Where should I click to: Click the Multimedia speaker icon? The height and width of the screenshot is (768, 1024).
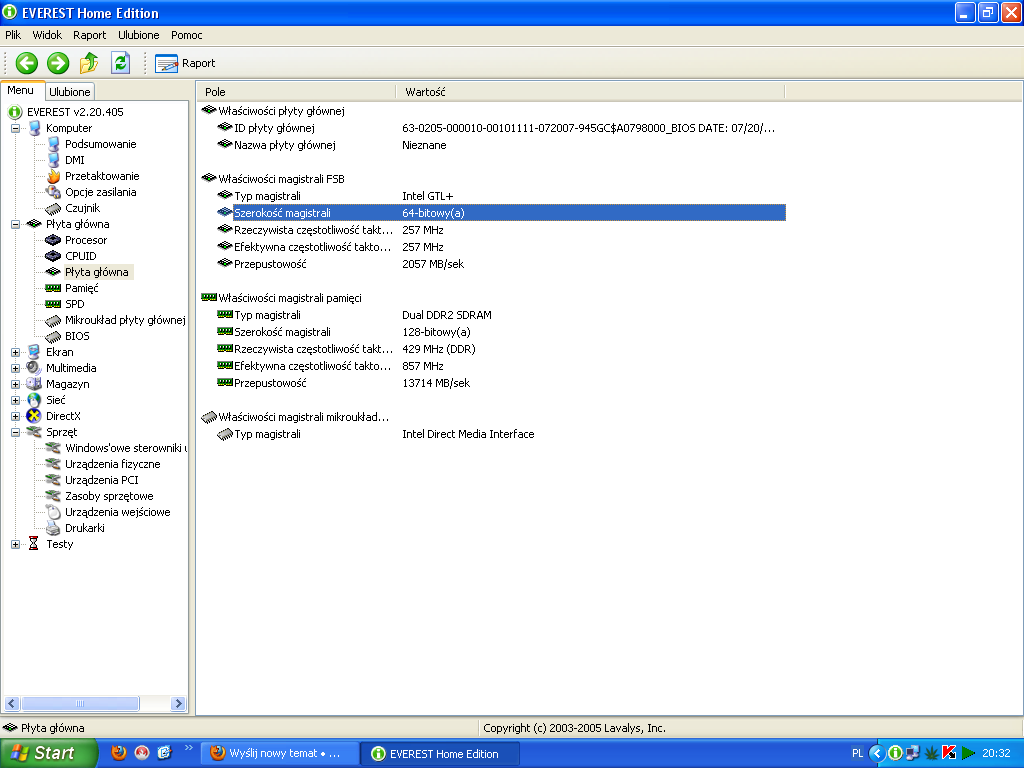coord(34,368)
